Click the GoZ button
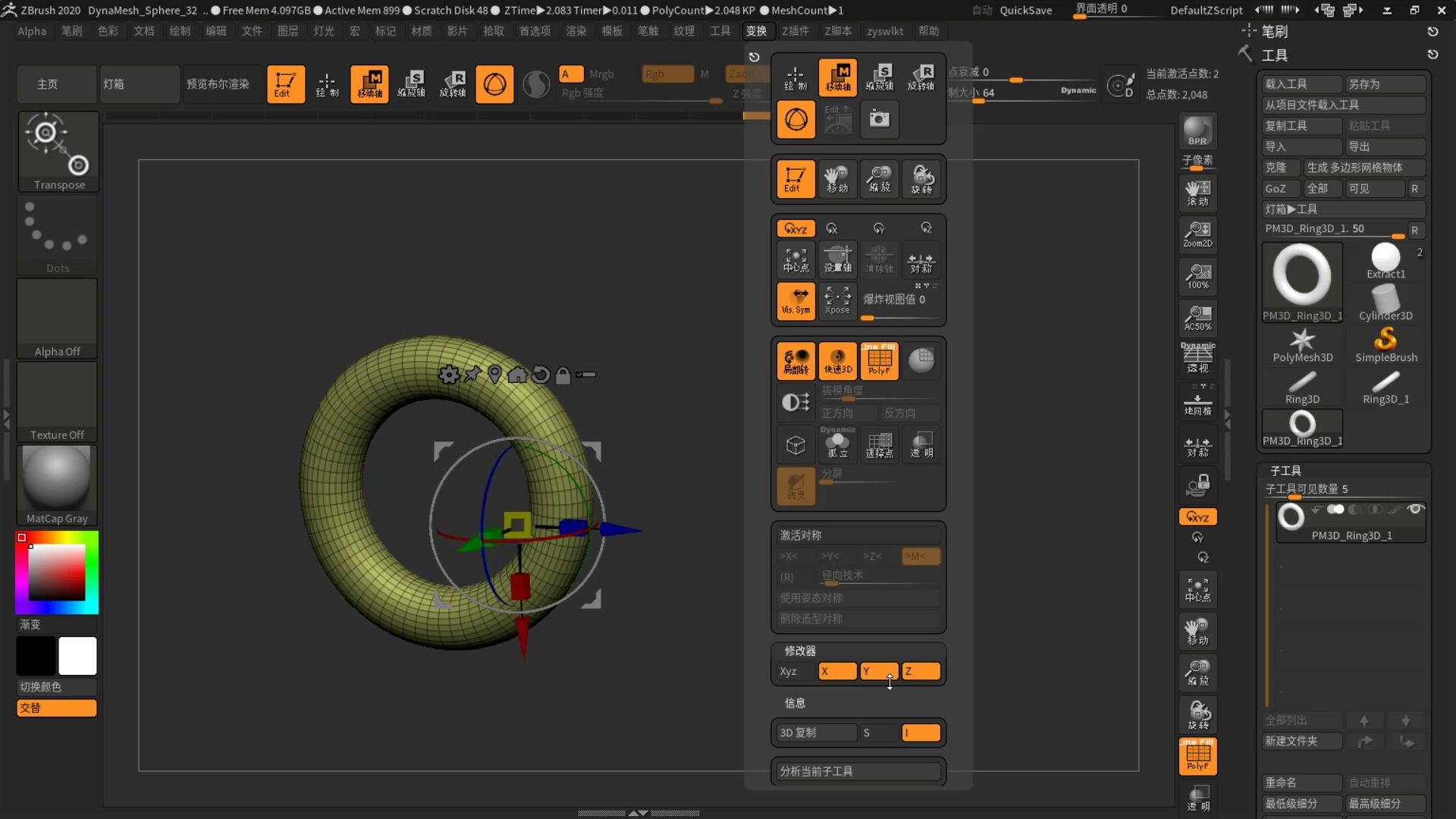Image resolution: width=1456 pixels, height=819 pixels. [1279, 188]
